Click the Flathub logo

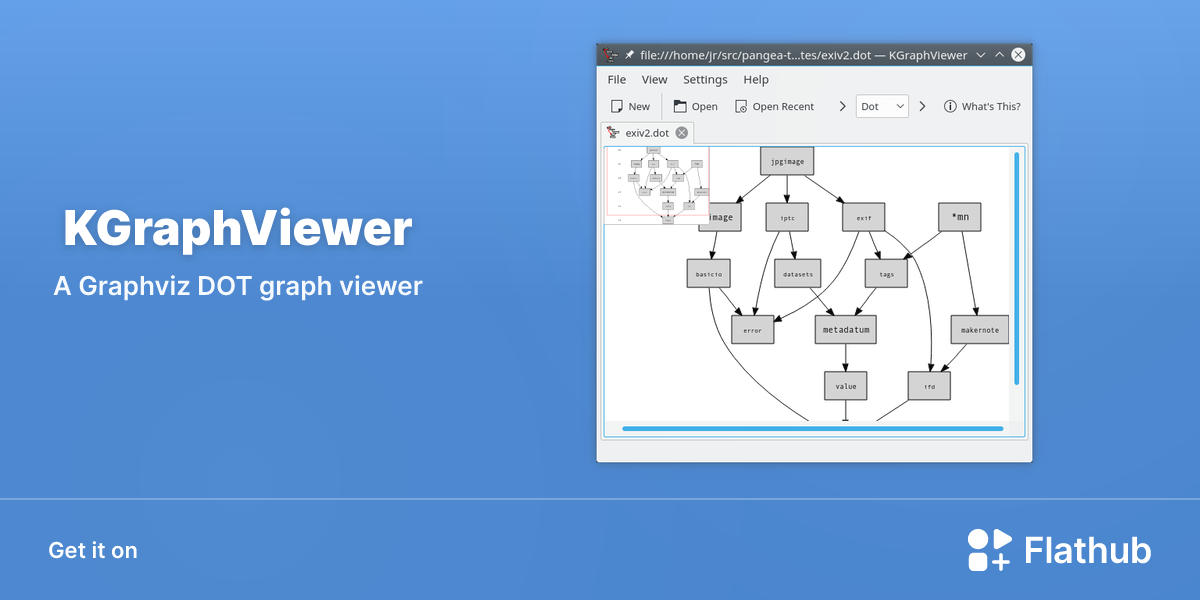coord(1059,550)
